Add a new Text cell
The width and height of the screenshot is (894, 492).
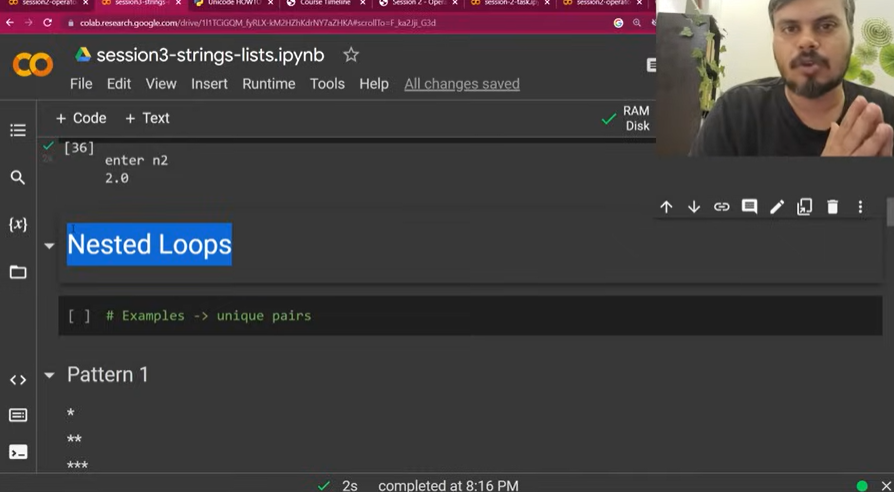click(147, 118)
